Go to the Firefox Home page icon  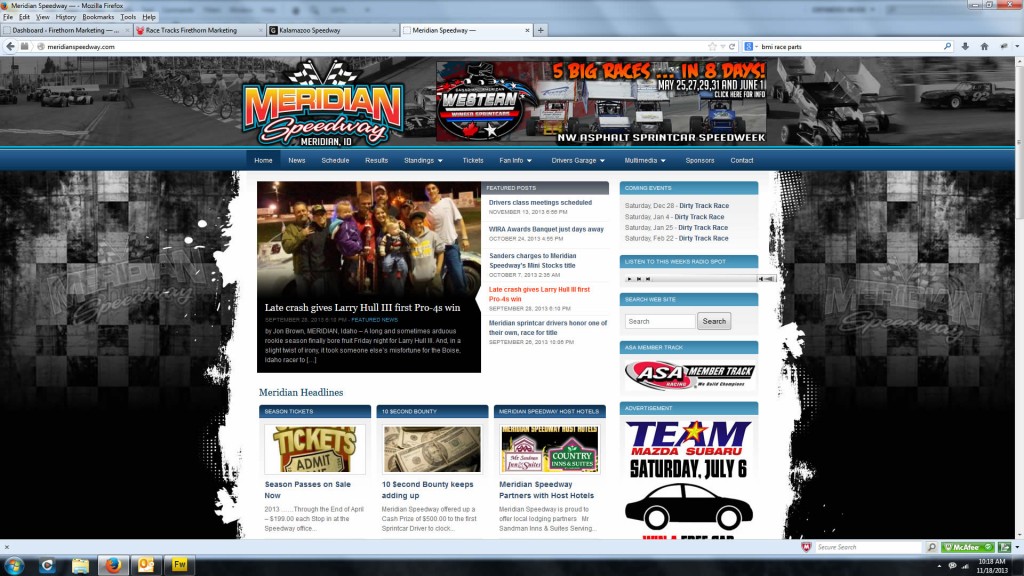984,46
